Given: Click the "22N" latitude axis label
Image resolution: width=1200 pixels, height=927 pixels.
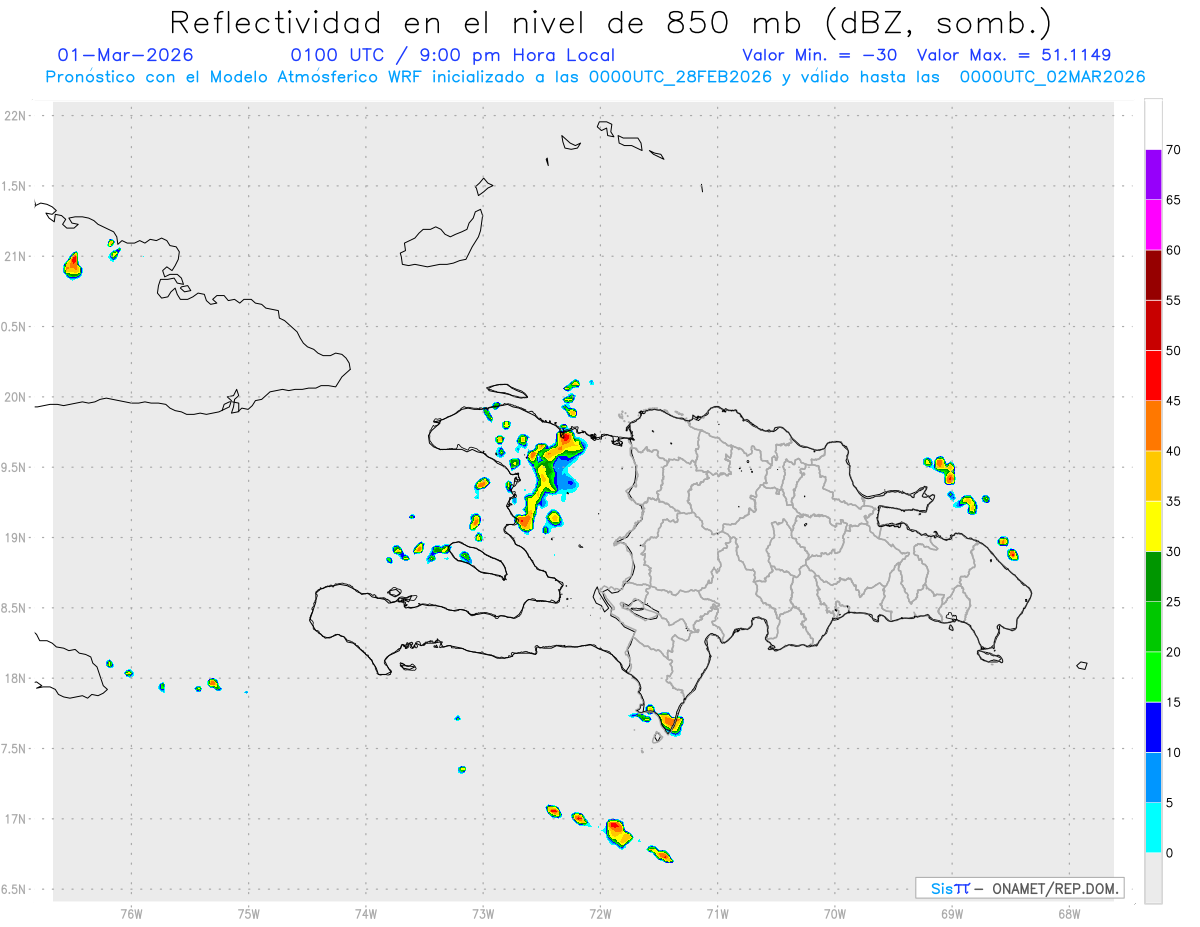Looking at the screenshot, I should [x=17, y=116].
